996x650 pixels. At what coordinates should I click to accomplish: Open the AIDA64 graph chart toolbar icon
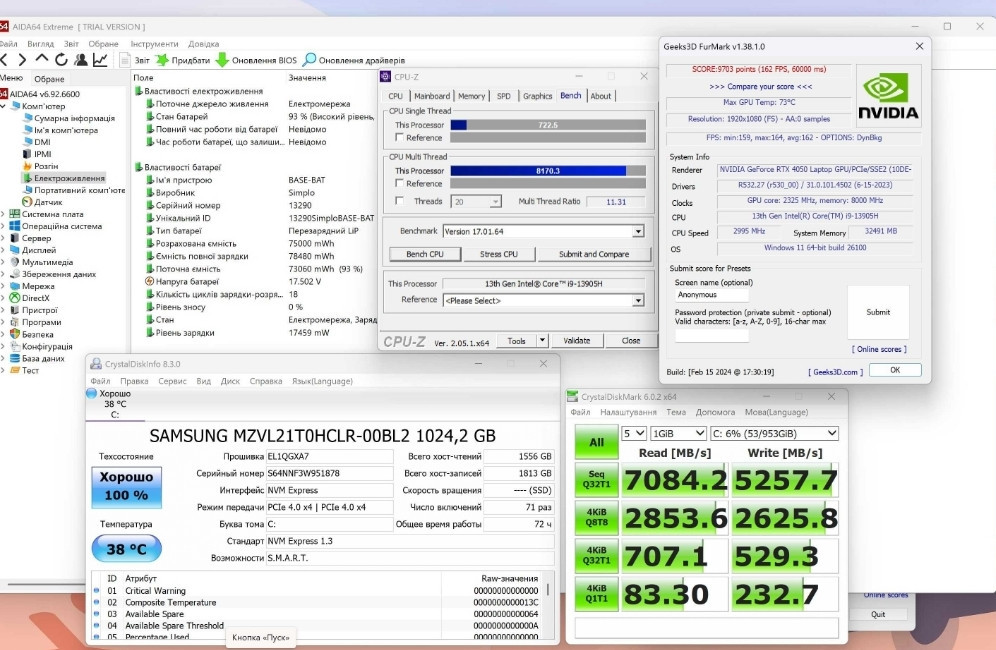point(100,60)
